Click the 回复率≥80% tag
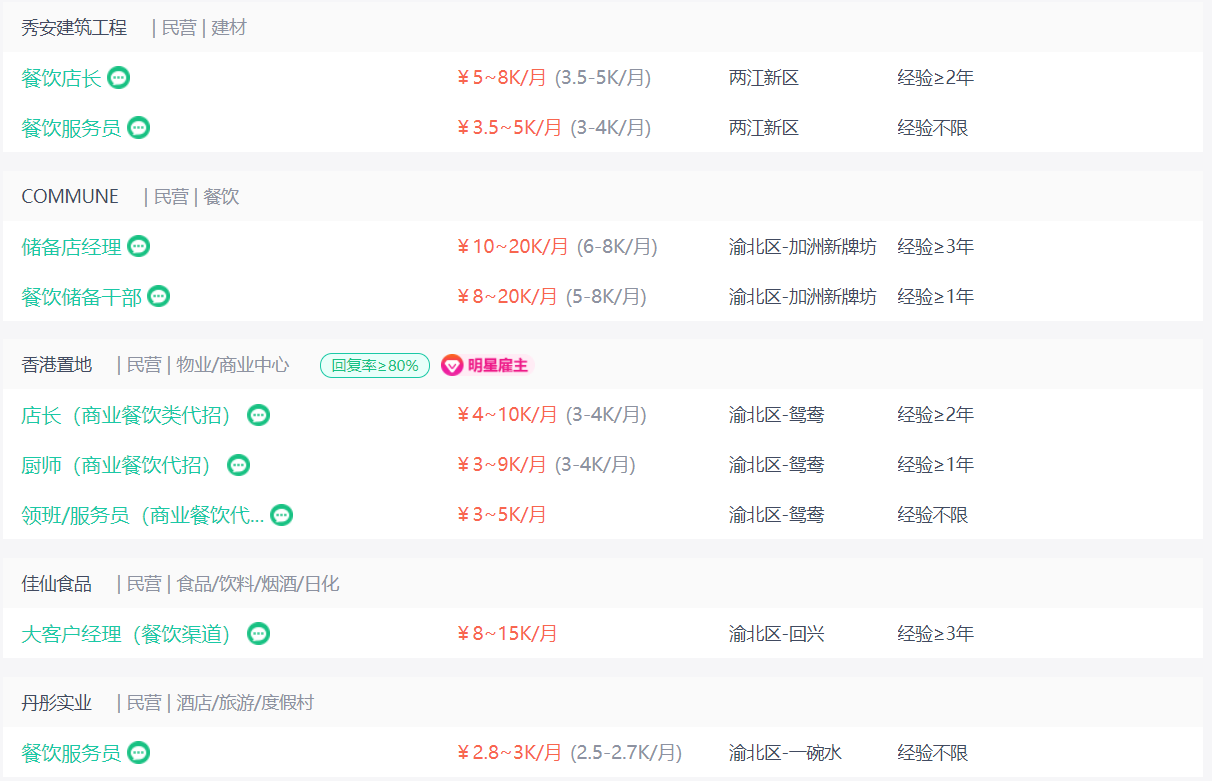 [x=375, y=366]
